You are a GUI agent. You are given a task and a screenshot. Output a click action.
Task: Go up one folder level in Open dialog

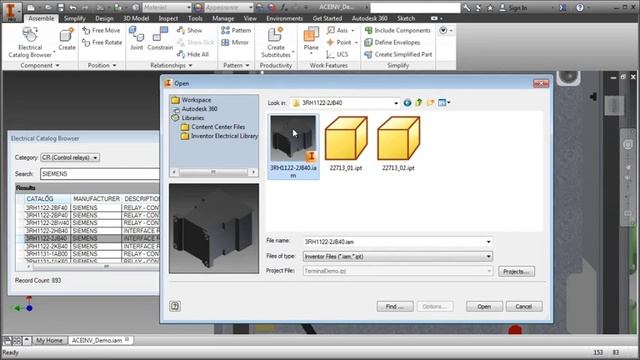[419, 103]
